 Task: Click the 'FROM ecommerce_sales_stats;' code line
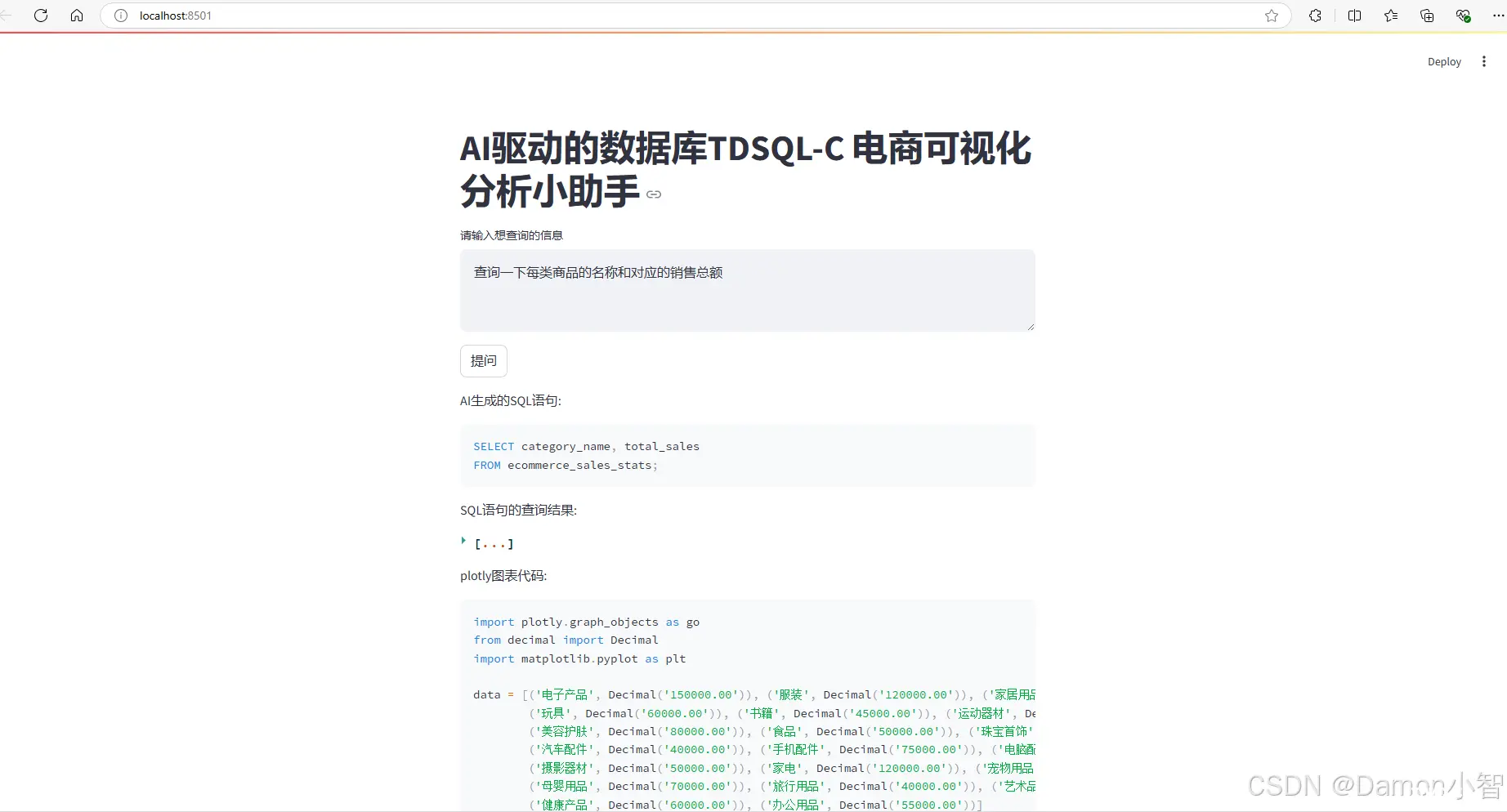click(566, 466)
